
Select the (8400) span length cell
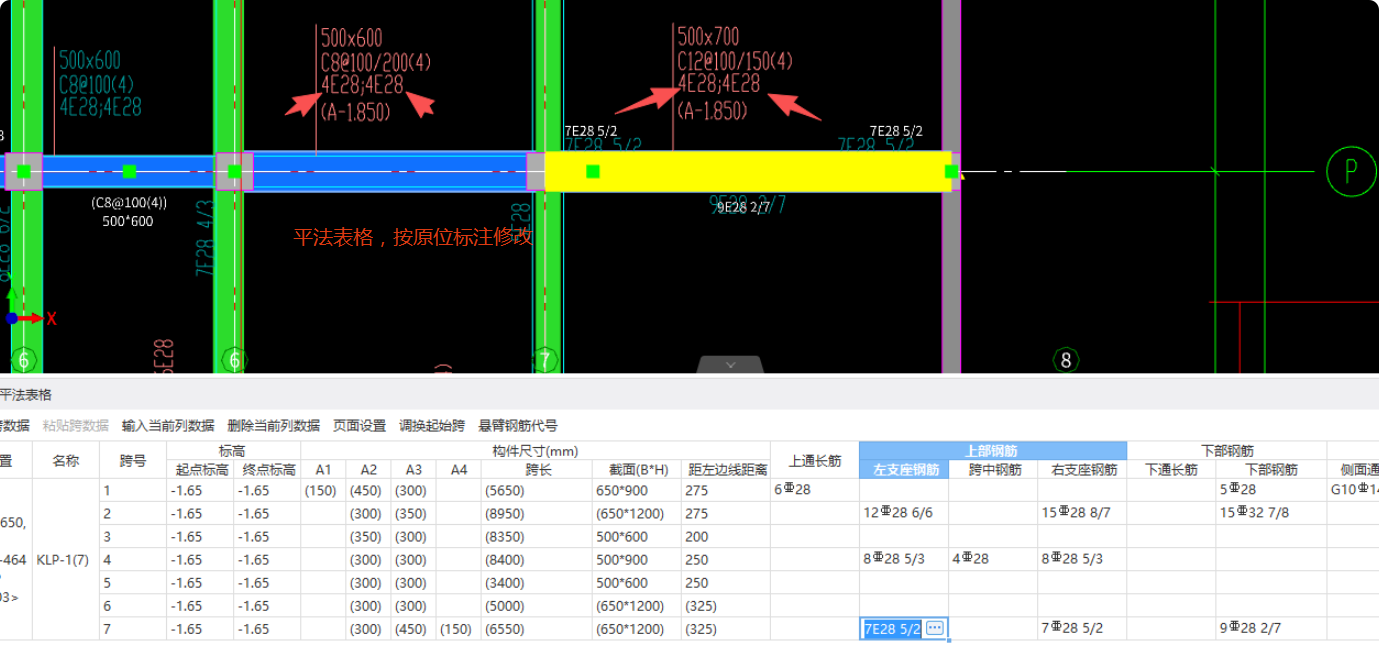[x=538, y=559]
